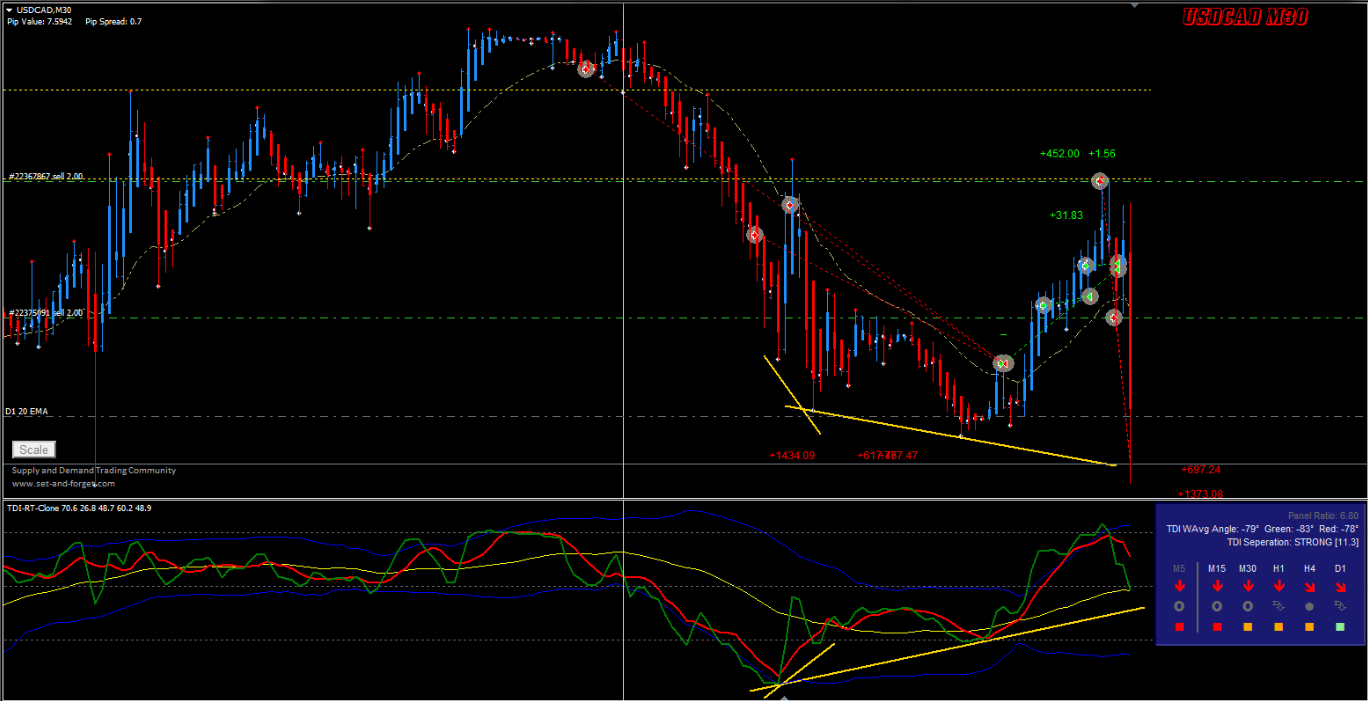Open the dropdown arrow beside USDCAD,M30
Image resolution: width=1368 pixels, height=701 pixels.
tap(10, 10)
